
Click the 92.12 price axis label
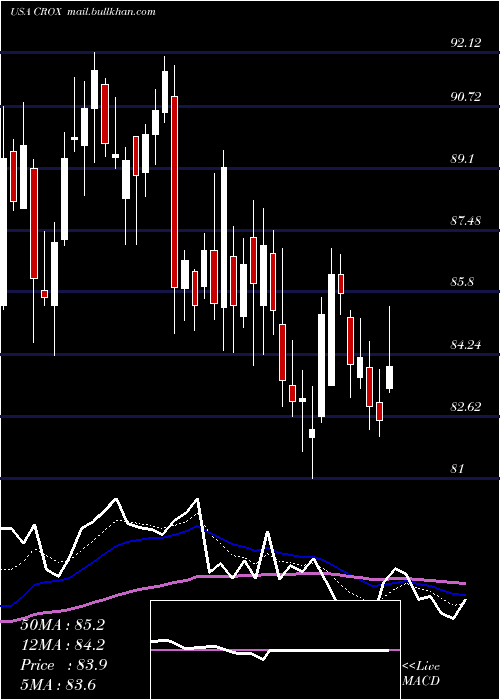(x=466, y=43)
